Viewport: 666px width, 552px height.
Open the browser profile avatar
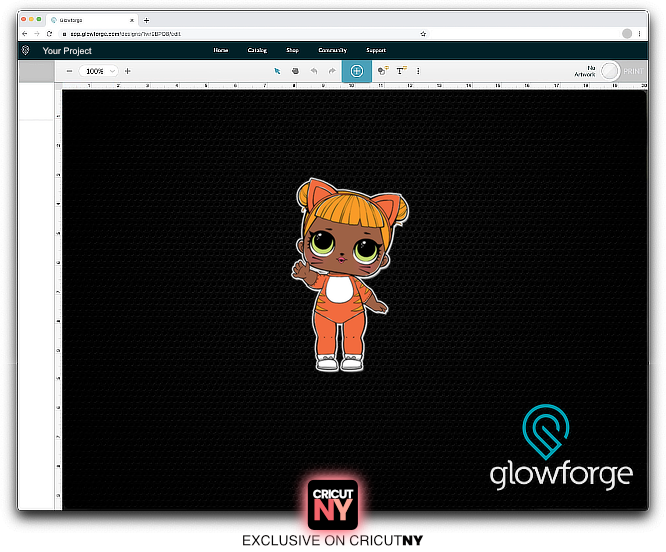click(x=627, y=34)
